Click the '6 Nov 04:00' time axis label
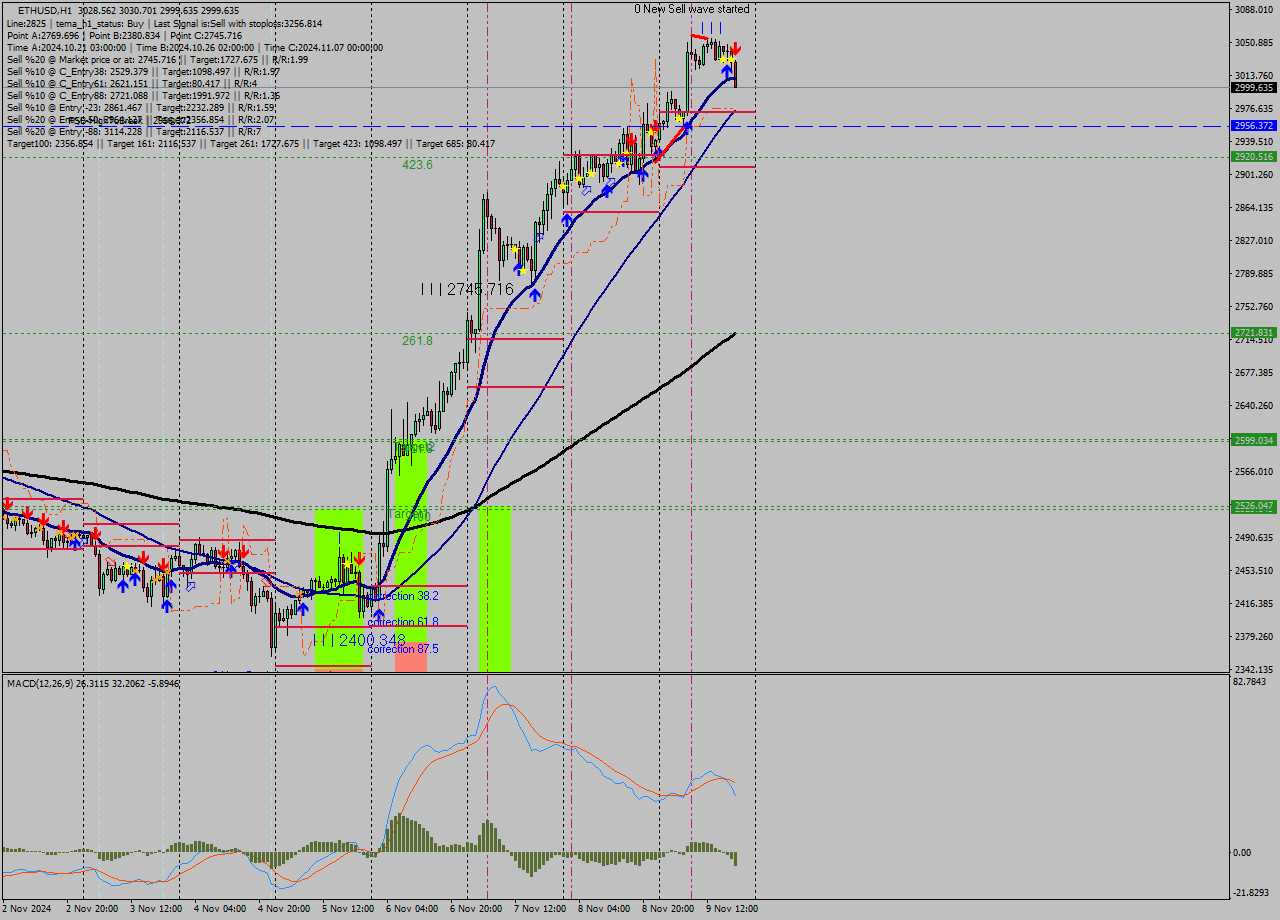The height and width of the screenshot is (920, 1280). coord(412,909)
